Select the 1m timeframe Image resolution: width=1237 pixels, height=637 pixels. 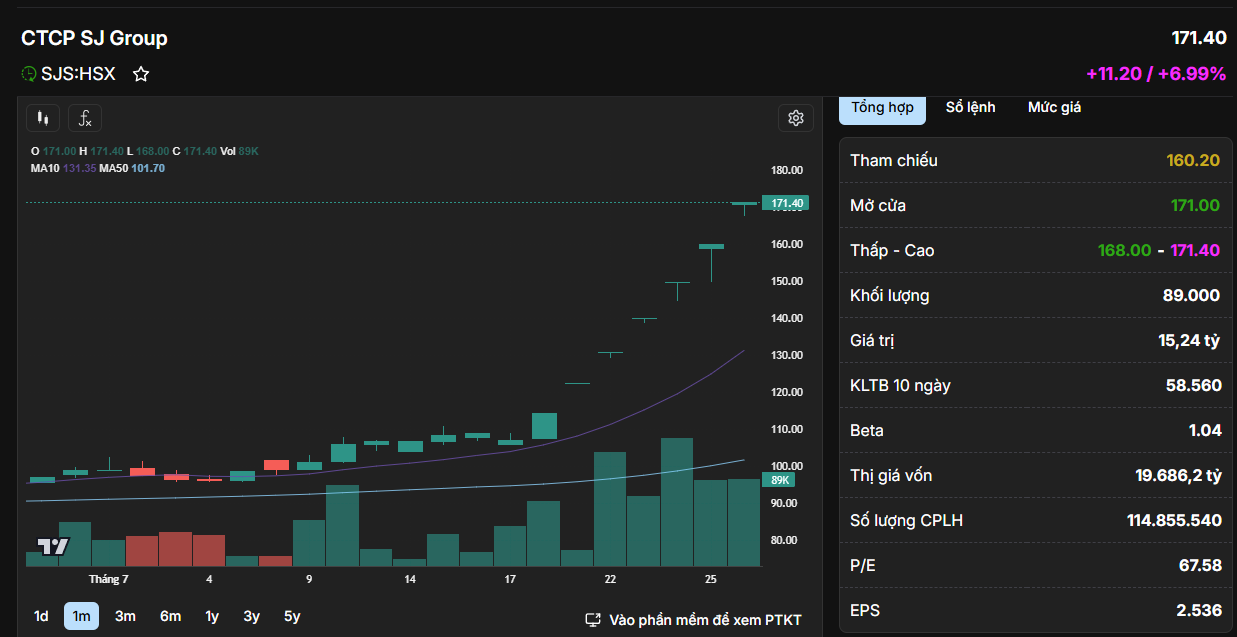coord(81,616)
